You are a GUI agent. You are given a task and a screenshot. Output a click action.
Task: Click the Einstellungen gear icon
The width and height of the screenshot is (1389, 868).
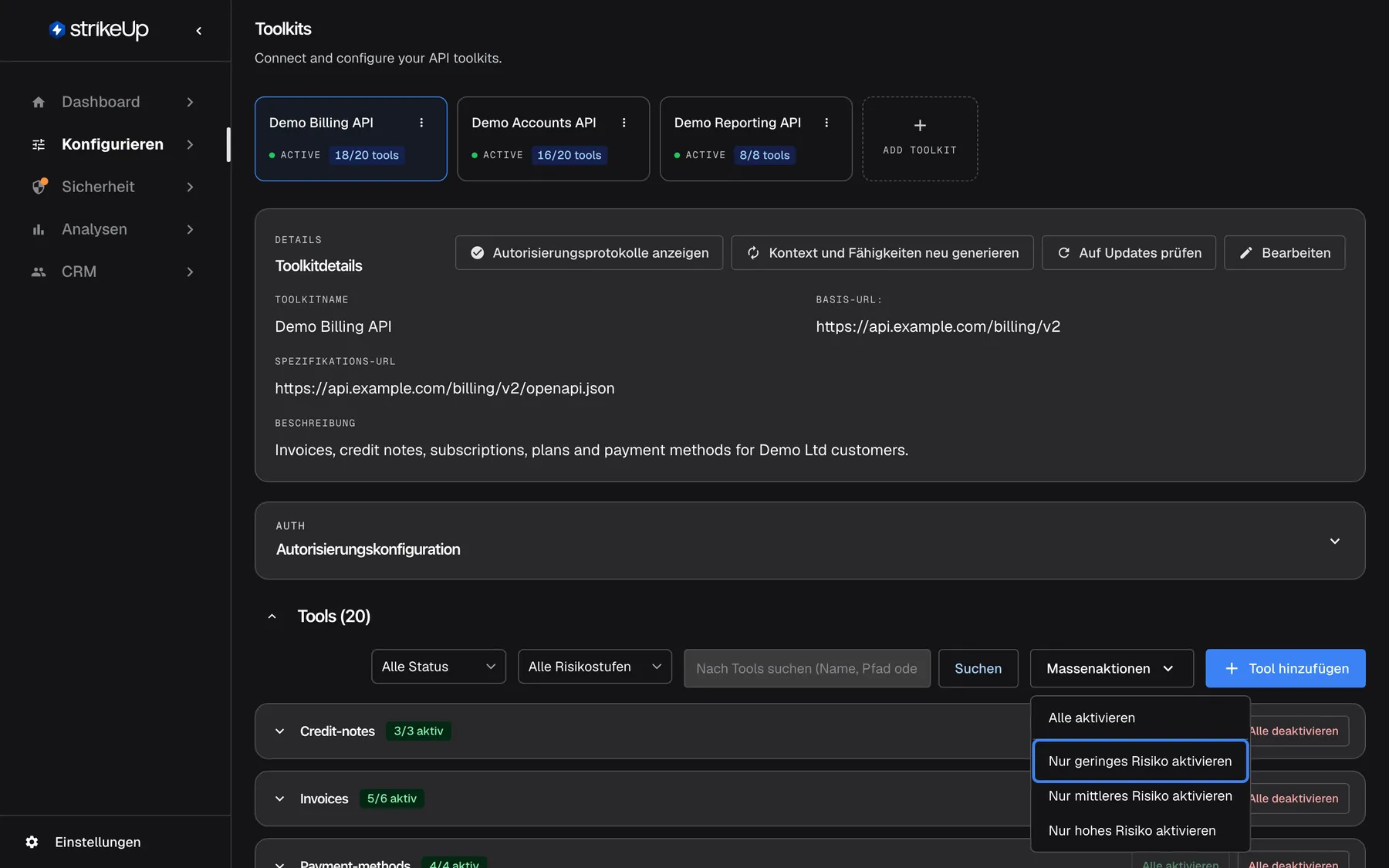pyautogui.click(x=32, y=842)
